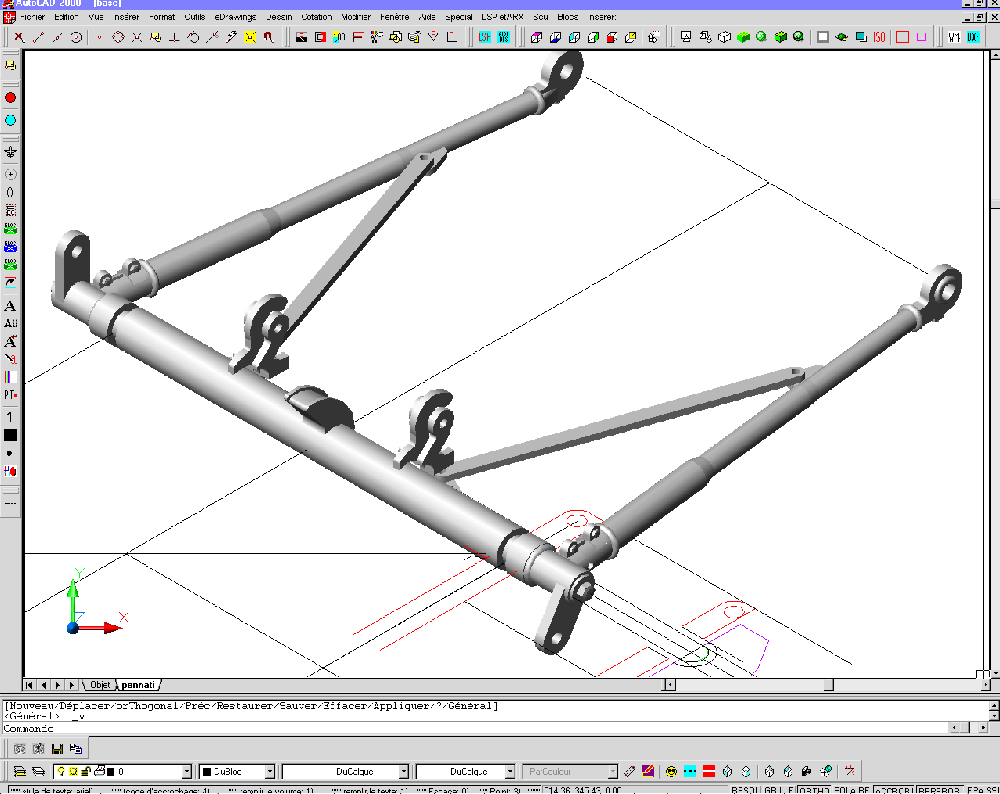Click the cyan circle icon in left toolbar

(x=10, y=121)
